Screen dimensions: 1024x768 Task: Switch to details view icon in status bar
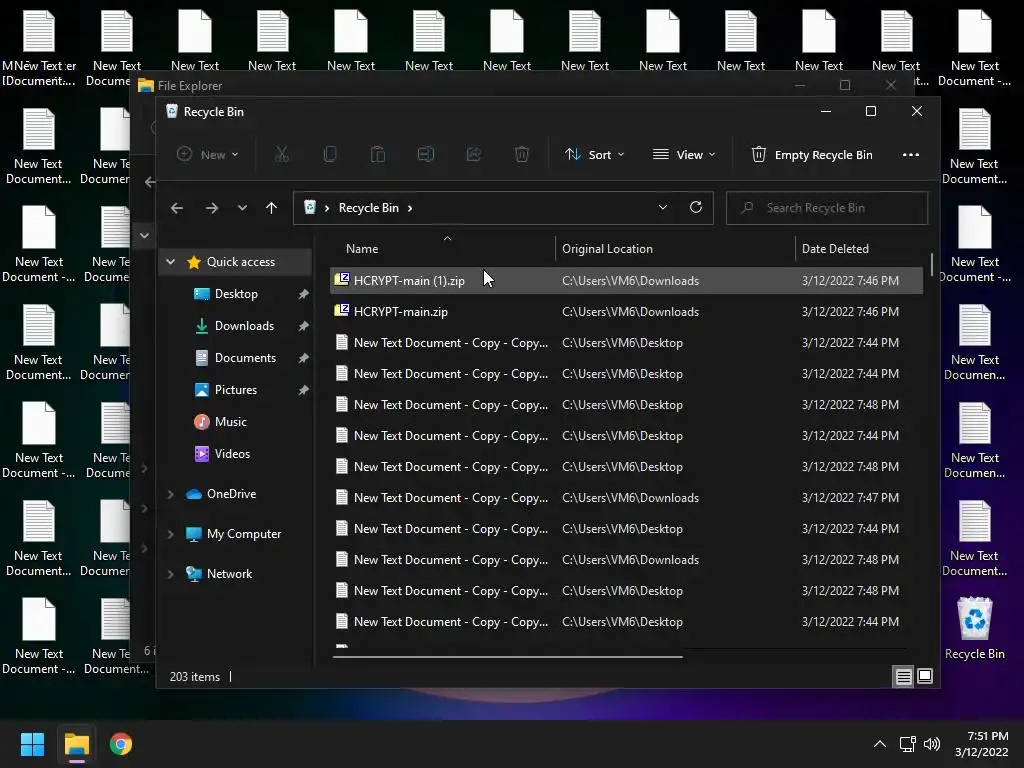(904, 677)
